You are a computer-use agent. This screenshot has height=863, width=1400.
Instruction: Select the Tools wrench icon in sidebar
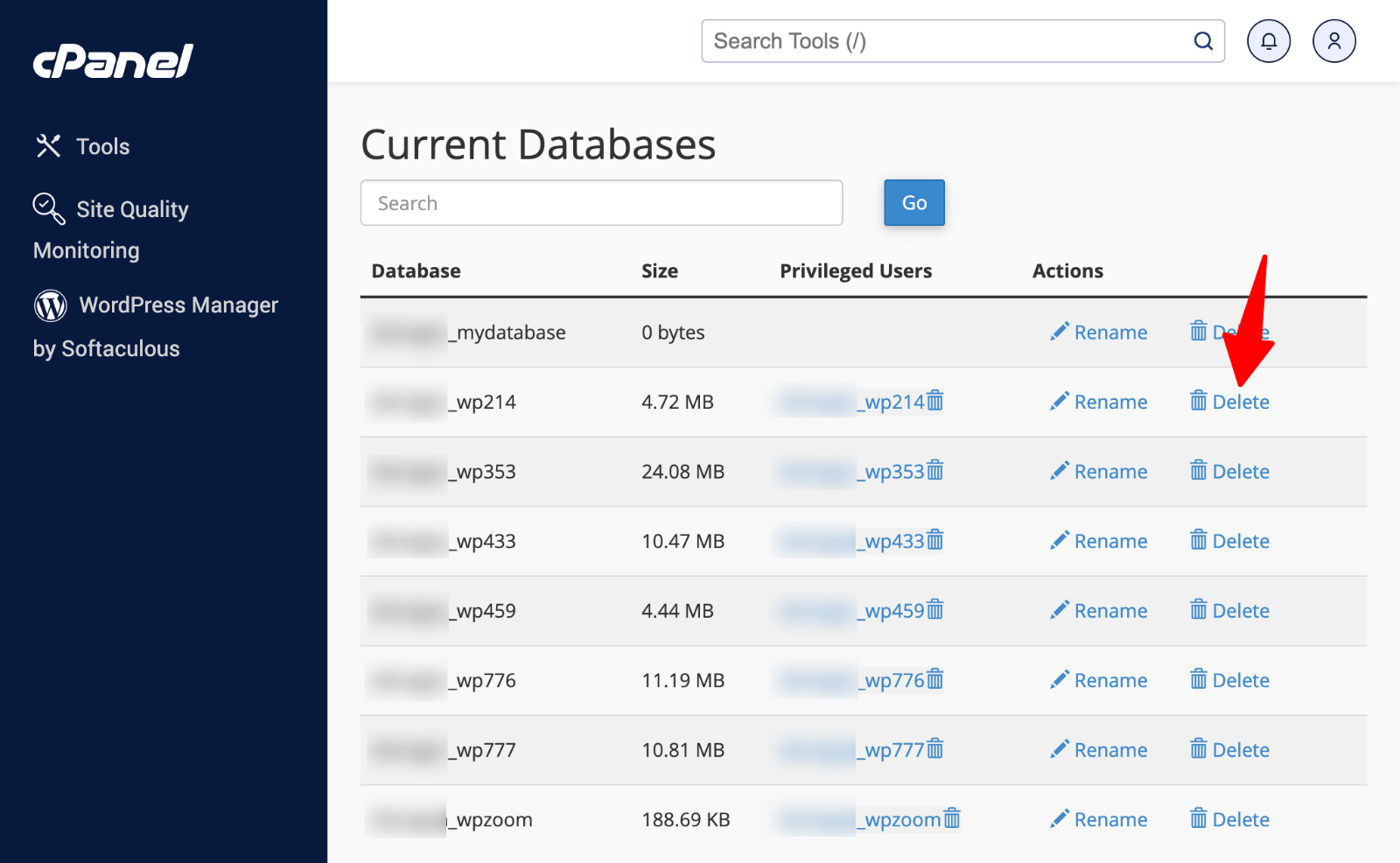[48, 145]
